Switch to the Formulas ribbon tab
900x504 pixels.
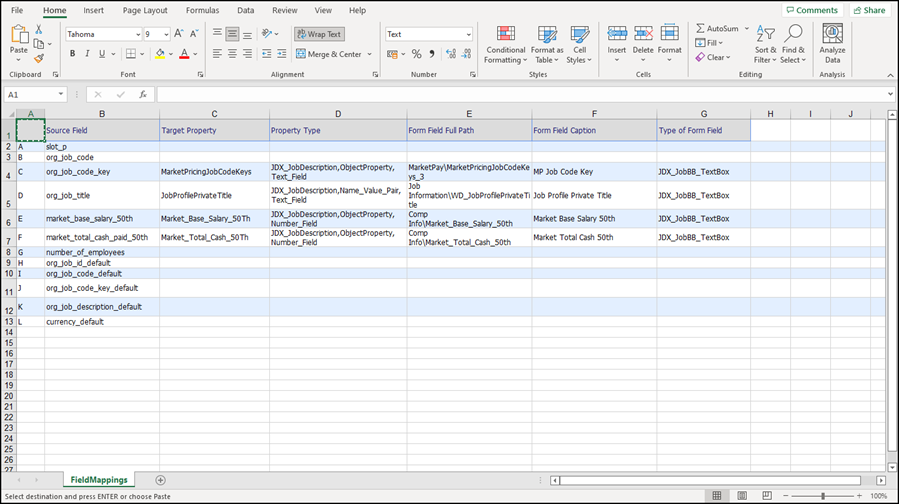pyautogui.click(x=203, y=10)
